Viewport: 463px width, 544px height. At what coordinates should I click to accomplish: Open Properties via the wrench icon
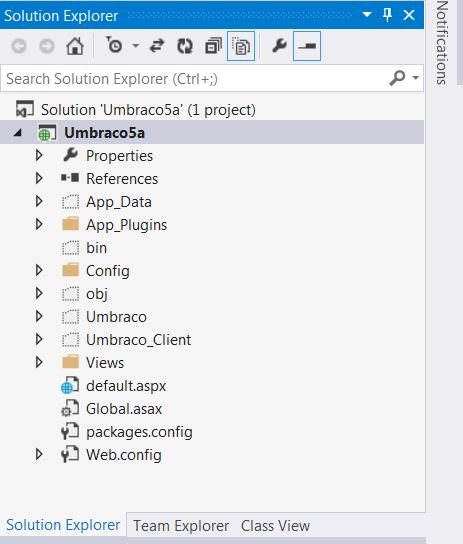click(279, 45)
